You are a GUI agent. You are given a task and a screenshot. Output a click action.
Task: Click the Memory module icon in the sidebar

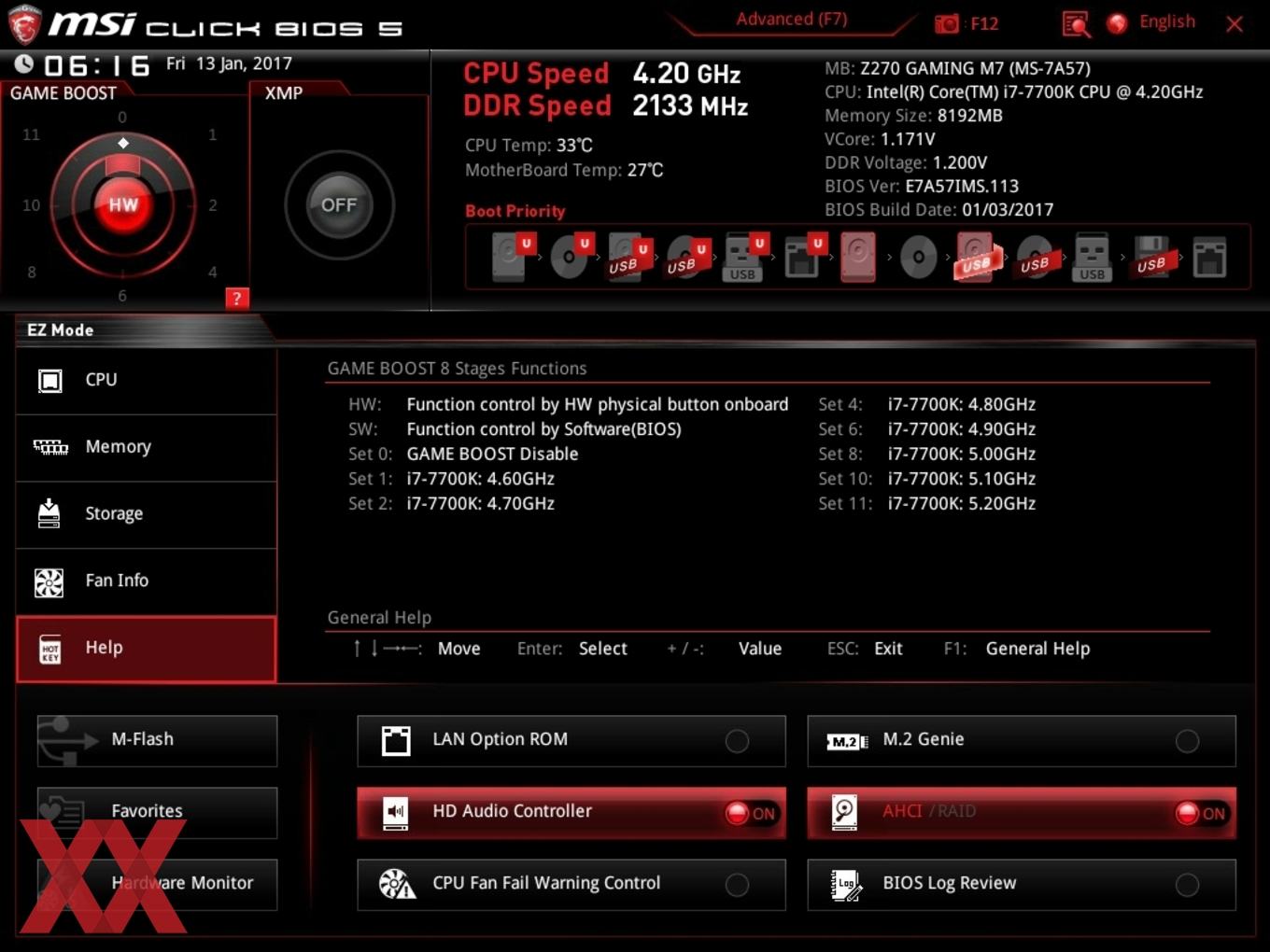50,447
